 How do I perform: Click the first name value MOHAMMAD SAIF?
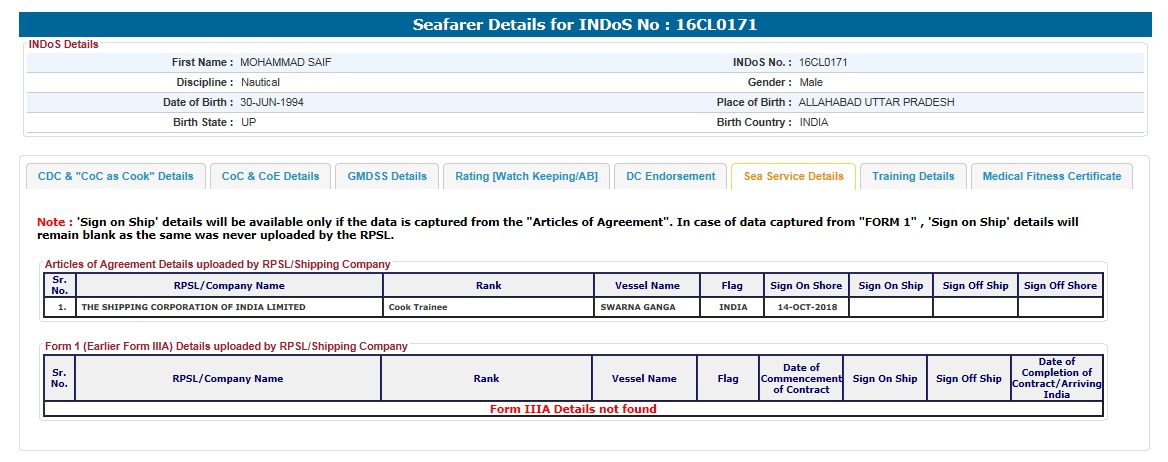click(285, 62)
